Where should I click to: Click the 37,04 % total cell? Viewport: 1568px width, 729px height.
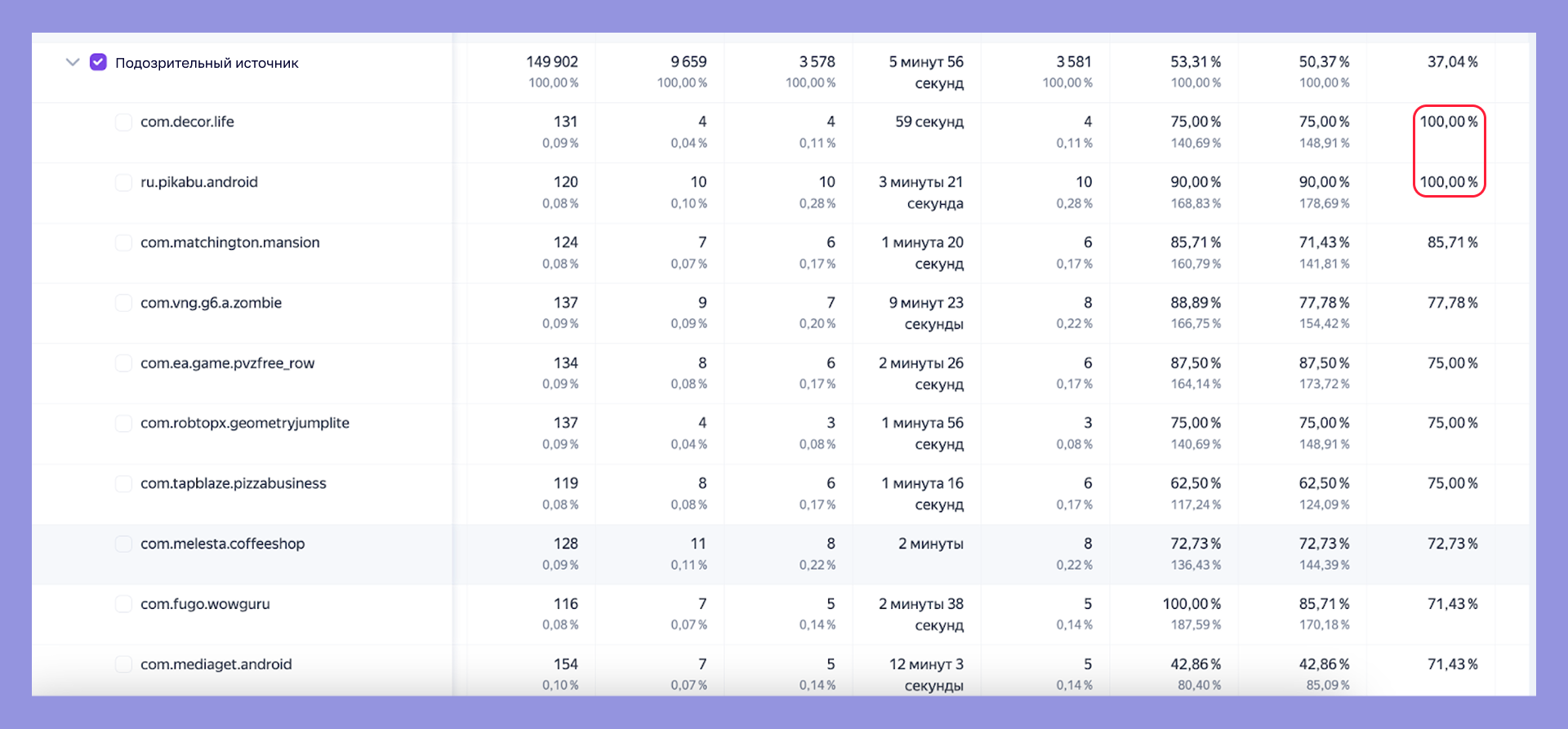pyautogui.click(x=1453, y=62)
